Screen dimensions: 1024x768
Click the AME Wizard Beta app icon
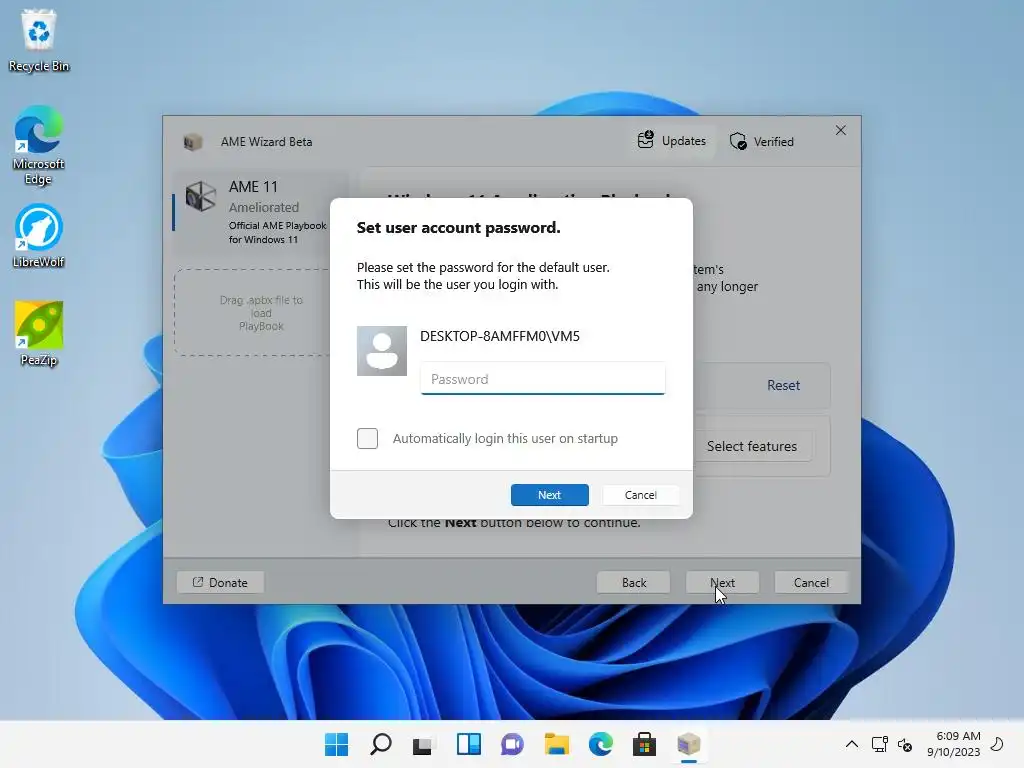click(x=193, y=142)
